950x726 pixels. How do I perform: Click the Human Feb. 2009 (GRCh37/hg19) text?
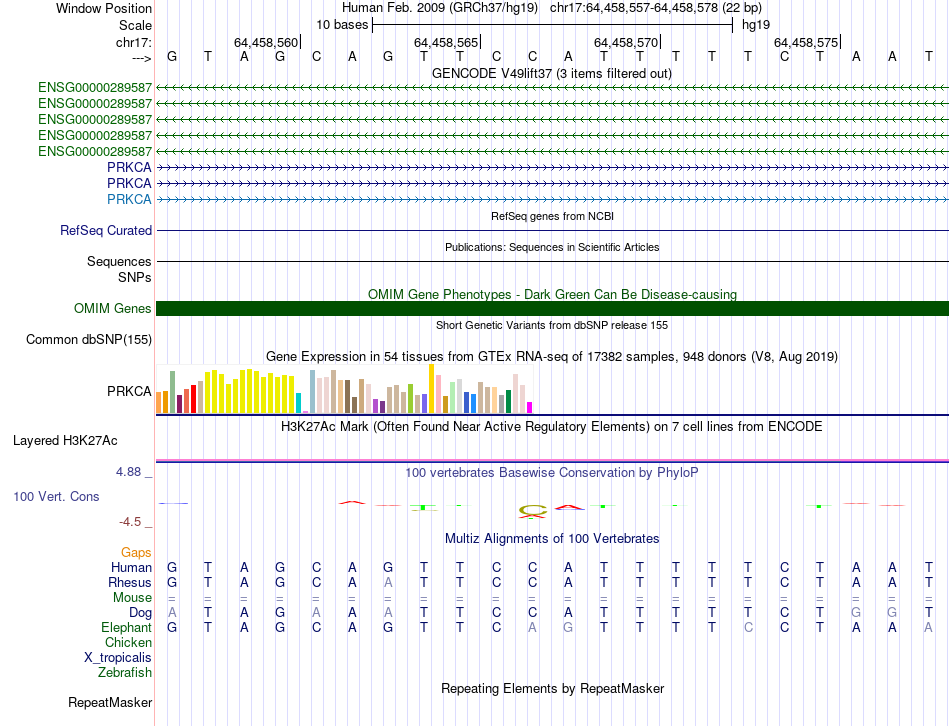coord(440,8)
